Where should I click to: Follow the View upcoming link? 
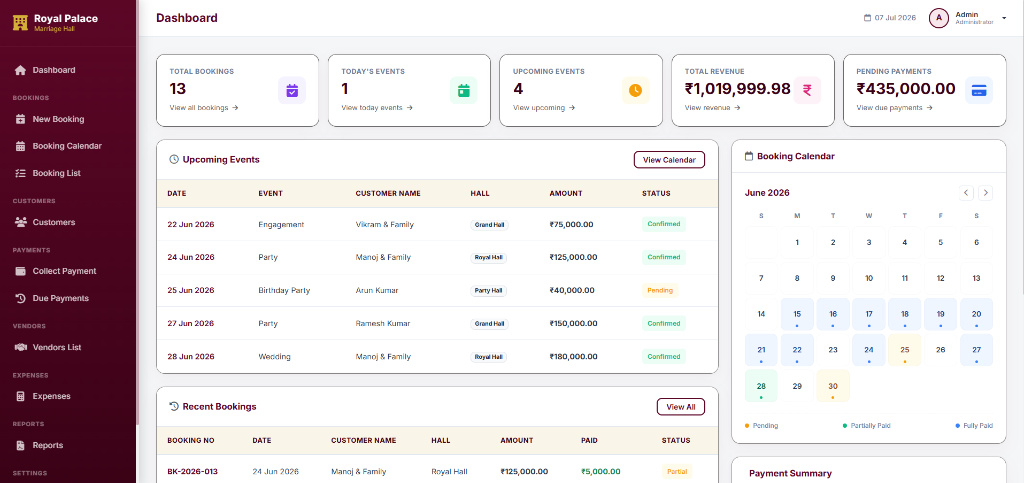tap(544, 108)
